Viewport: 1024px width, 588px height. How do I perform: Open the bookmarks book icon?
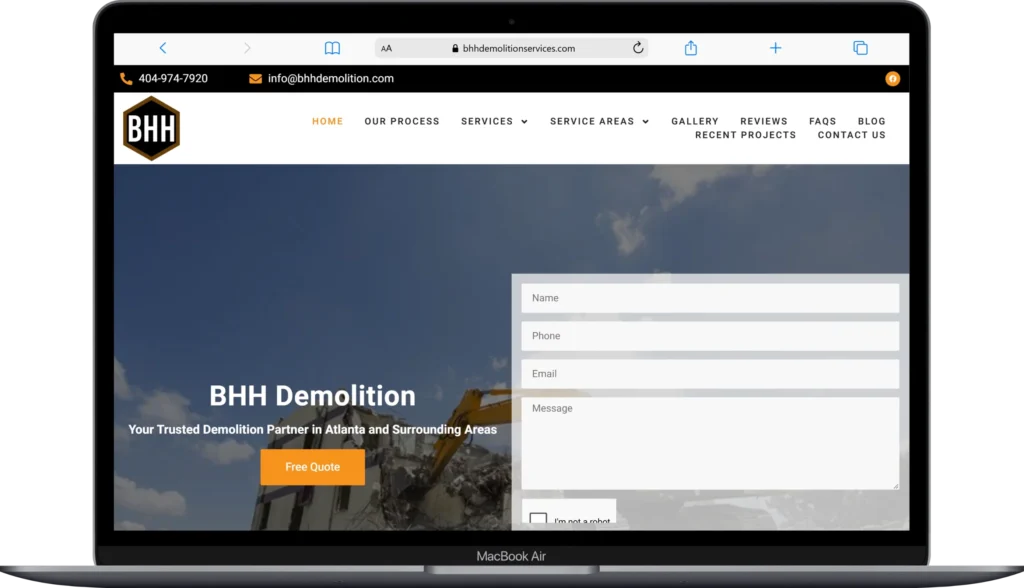pyautogui.click(x=332, y=48)
